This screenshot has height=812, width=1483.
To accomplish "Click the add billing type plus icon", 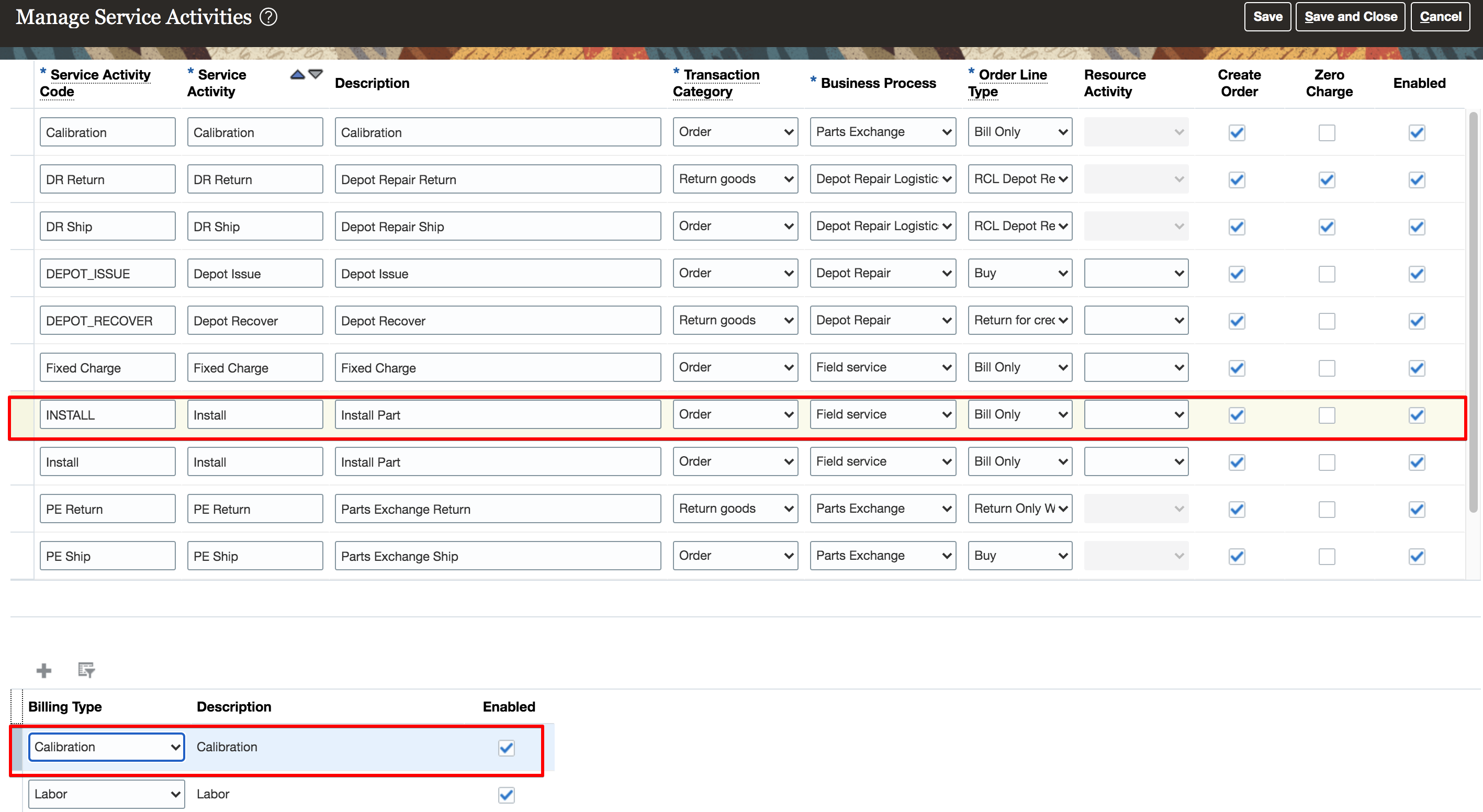I will point(44,670).
